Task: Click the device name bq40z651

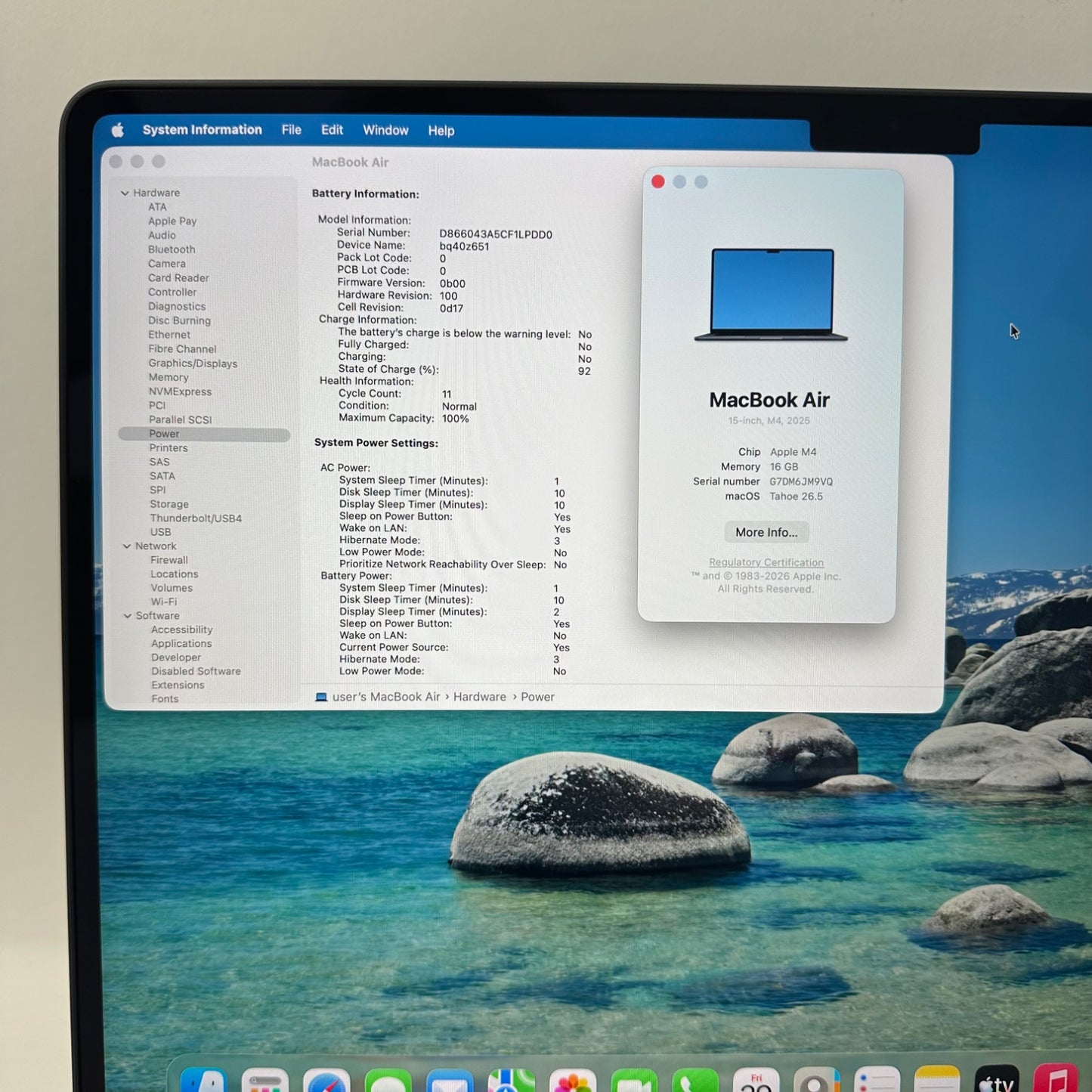Action: point(464,246)
